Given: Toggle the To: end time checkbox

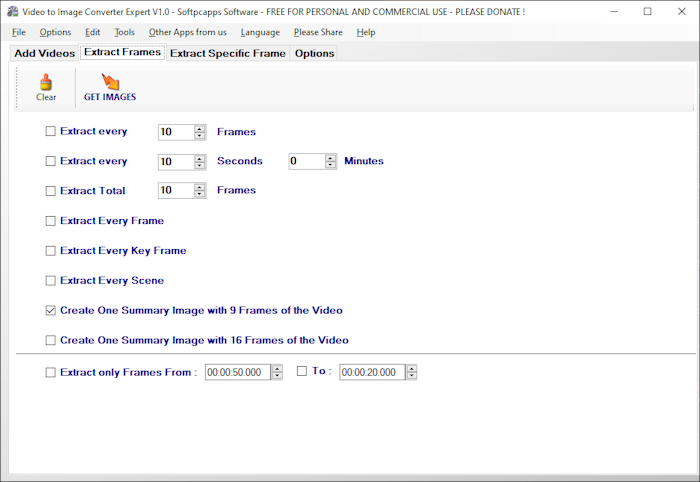Looking at the screenshot, I should (303, 371).
